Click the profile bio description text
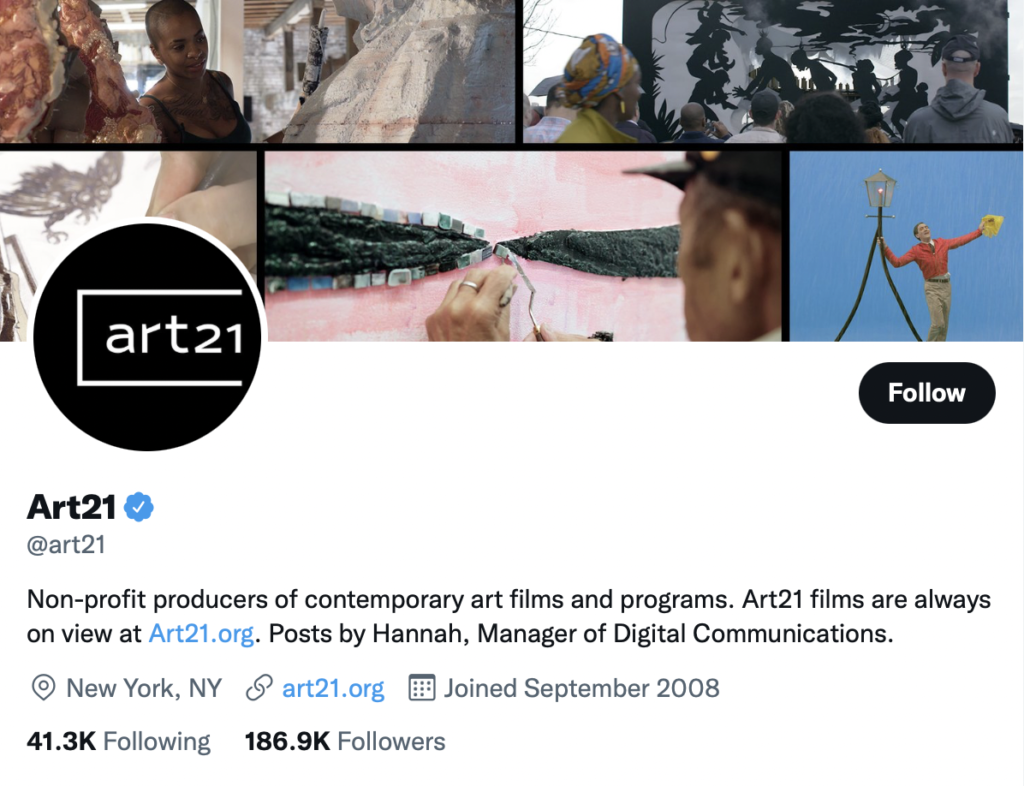The image size is (1024, 786). (x=509, y=616)
